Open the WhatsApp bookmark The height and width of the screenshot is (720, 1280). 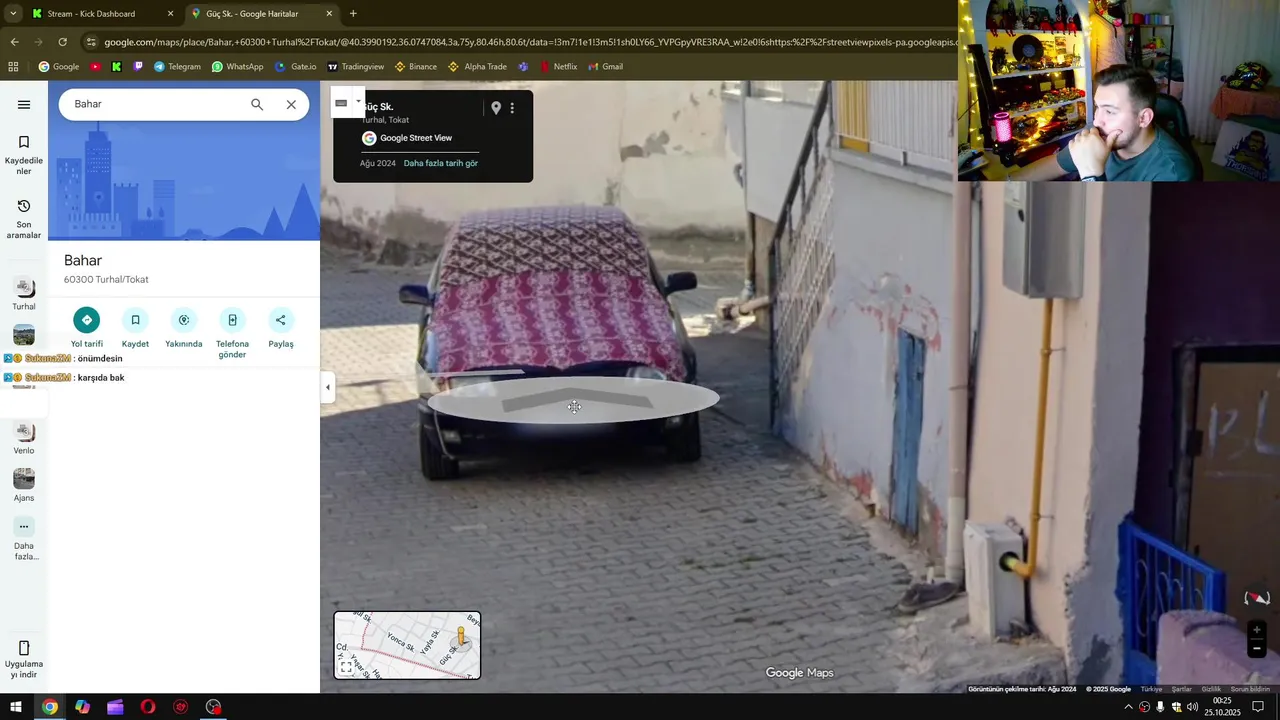click(237, 67)
